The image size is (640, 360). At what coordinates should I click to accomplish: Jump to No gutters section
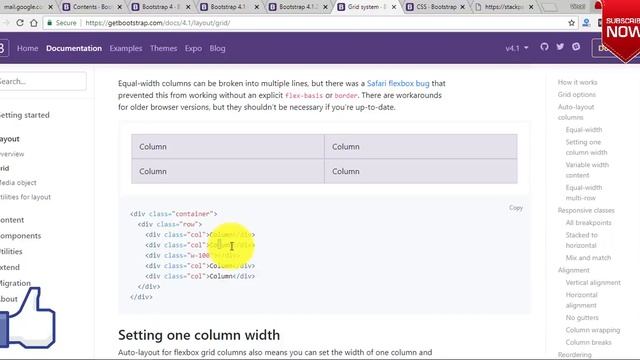tap(582, 318)
